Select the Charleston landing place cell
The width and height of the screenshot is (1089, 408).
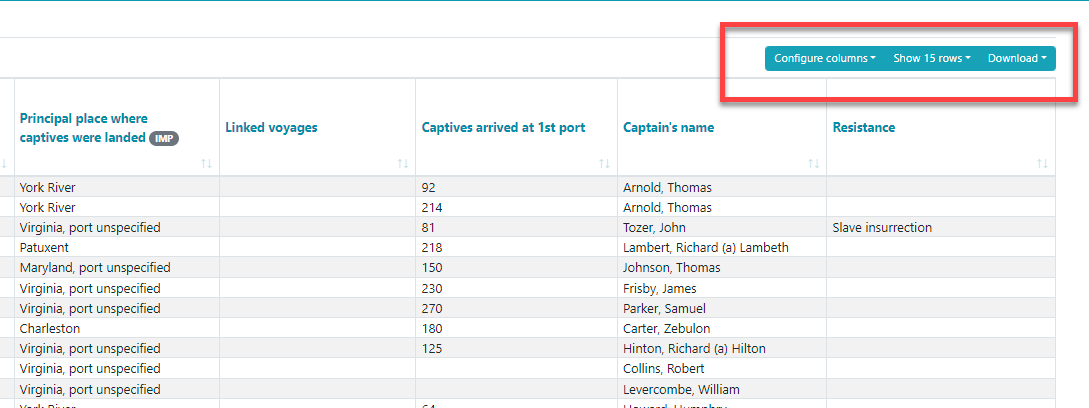tap(50, 328)
